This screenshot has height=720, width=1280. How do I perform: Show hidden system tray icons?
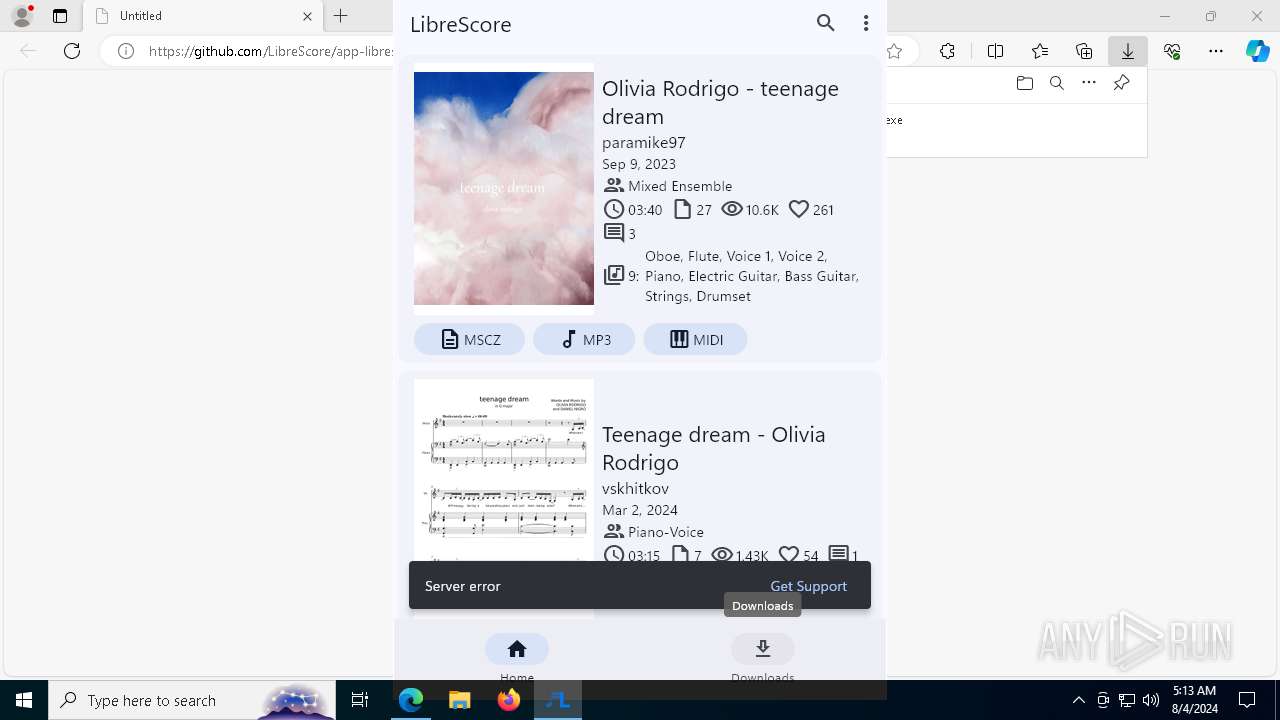click(1078, 700)
